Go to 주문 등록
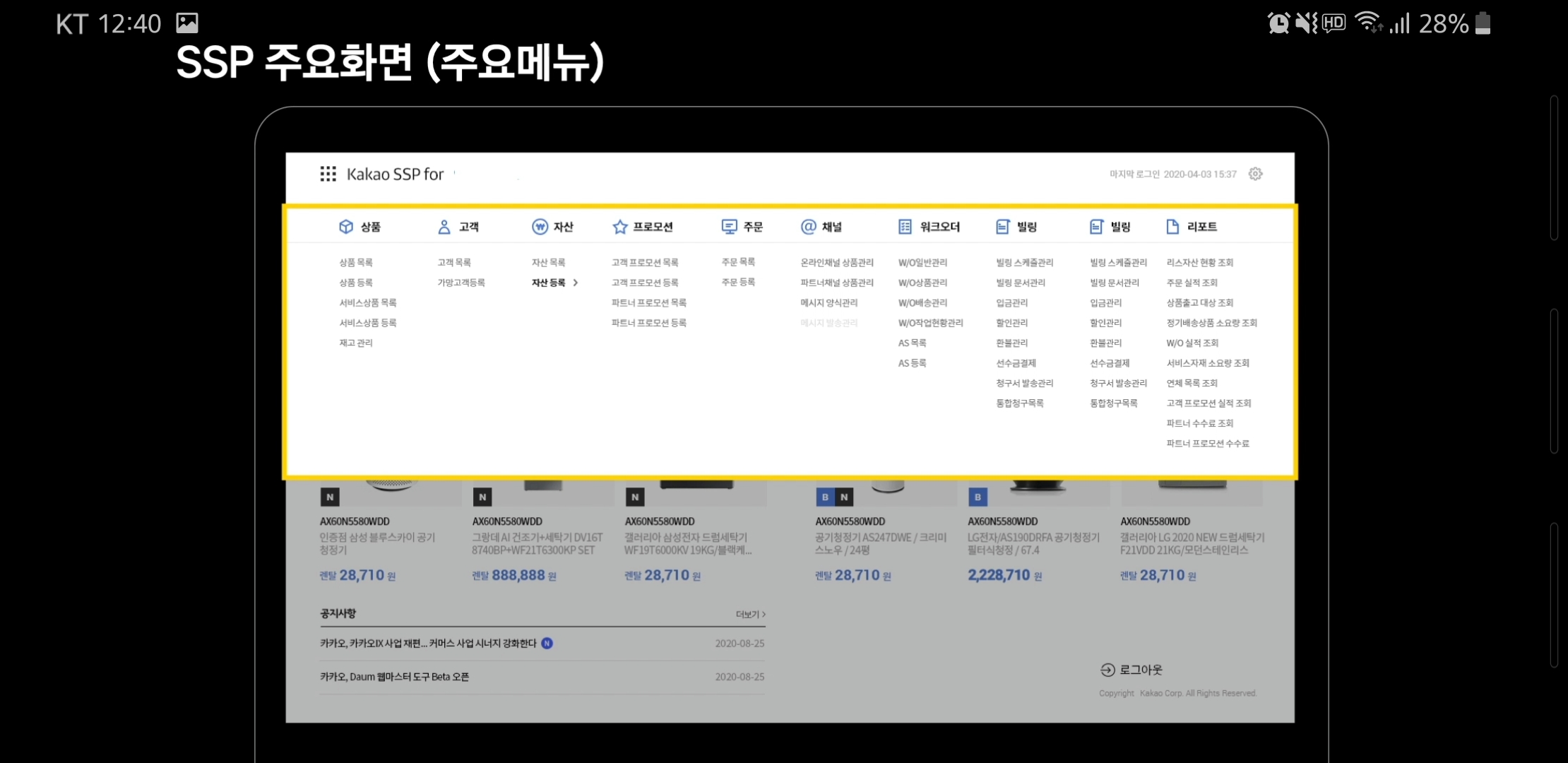This screenshot has height=763, width=1568. 739,282
